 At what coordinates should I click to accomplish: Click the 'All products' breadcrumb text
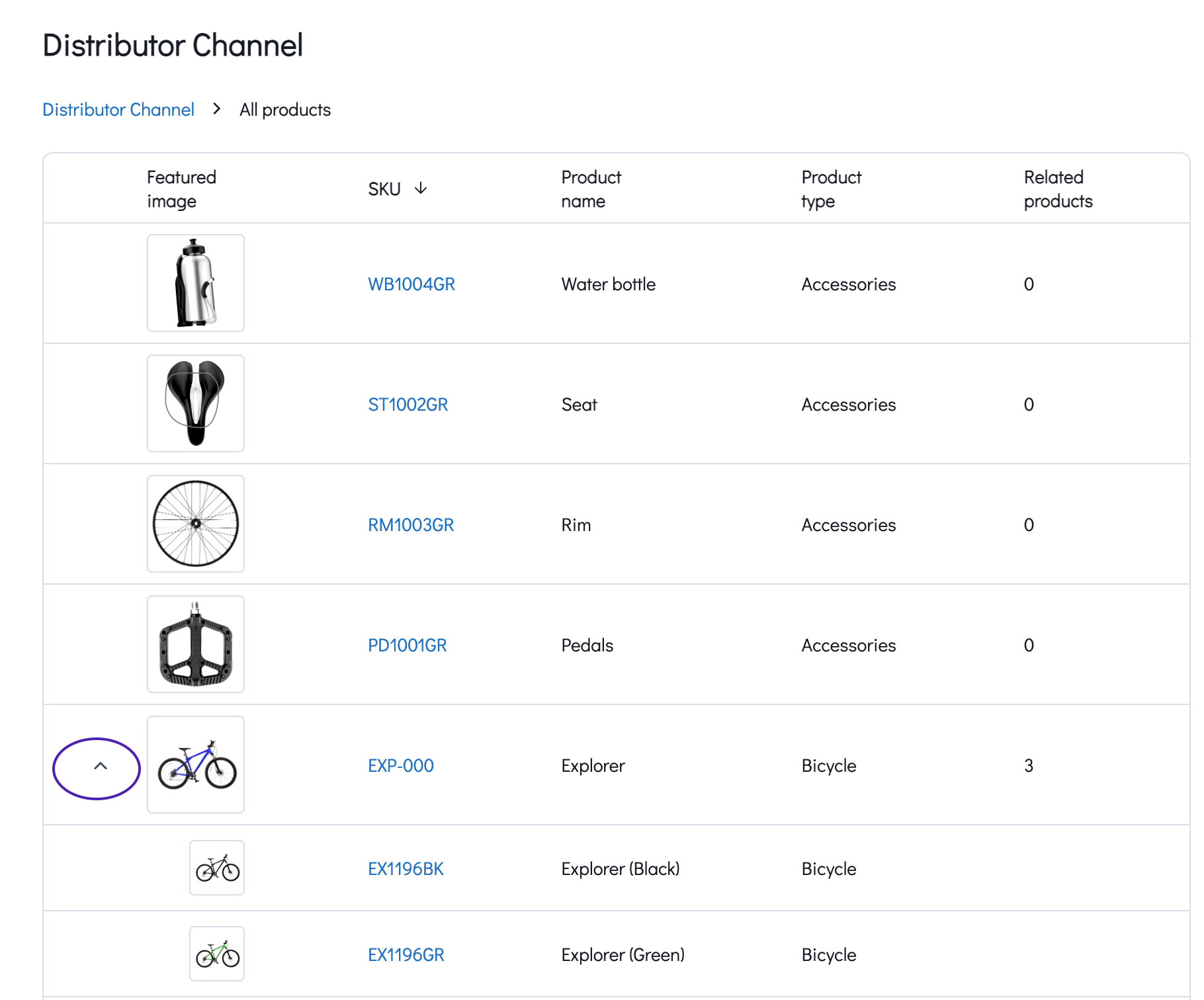click(x=285, y=110)
